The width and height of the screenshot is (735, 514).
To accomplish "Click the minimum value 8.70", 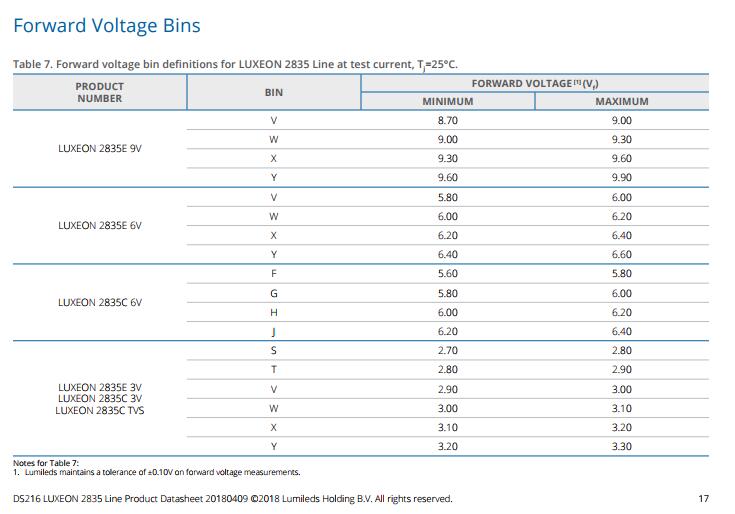I will tap(448, 120).
